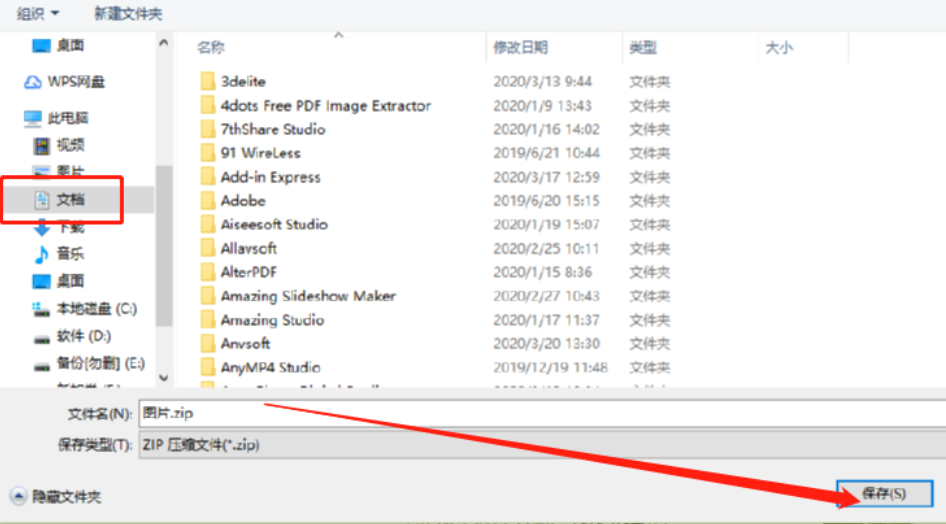The image size is (946, 524).
Task: Click the sidebar scrollbar down arrow
Action: tap(164, 379)
